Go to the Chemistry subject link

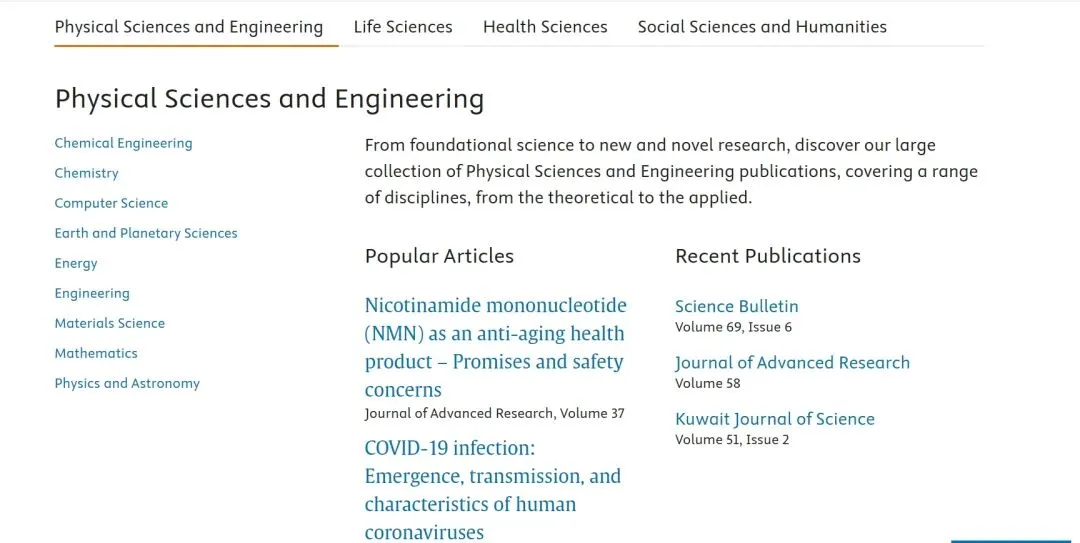(x=86, y=173)
